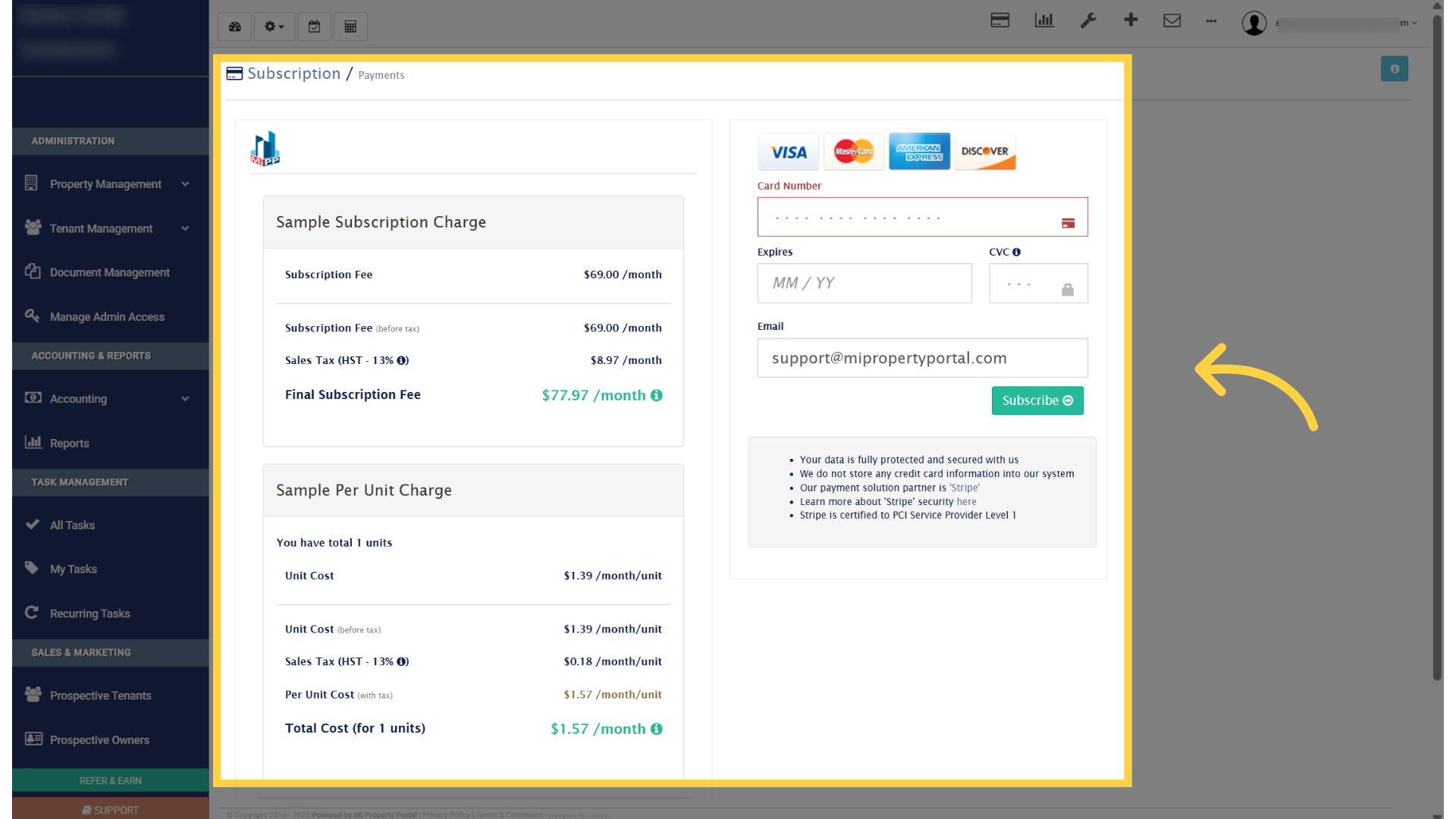Select the wrench tools icon
The image size is (1456, 819).
point(1088,20)
